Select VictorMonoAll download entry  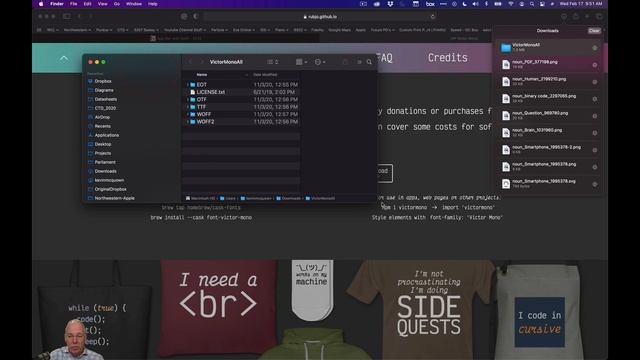click(548, 47)
